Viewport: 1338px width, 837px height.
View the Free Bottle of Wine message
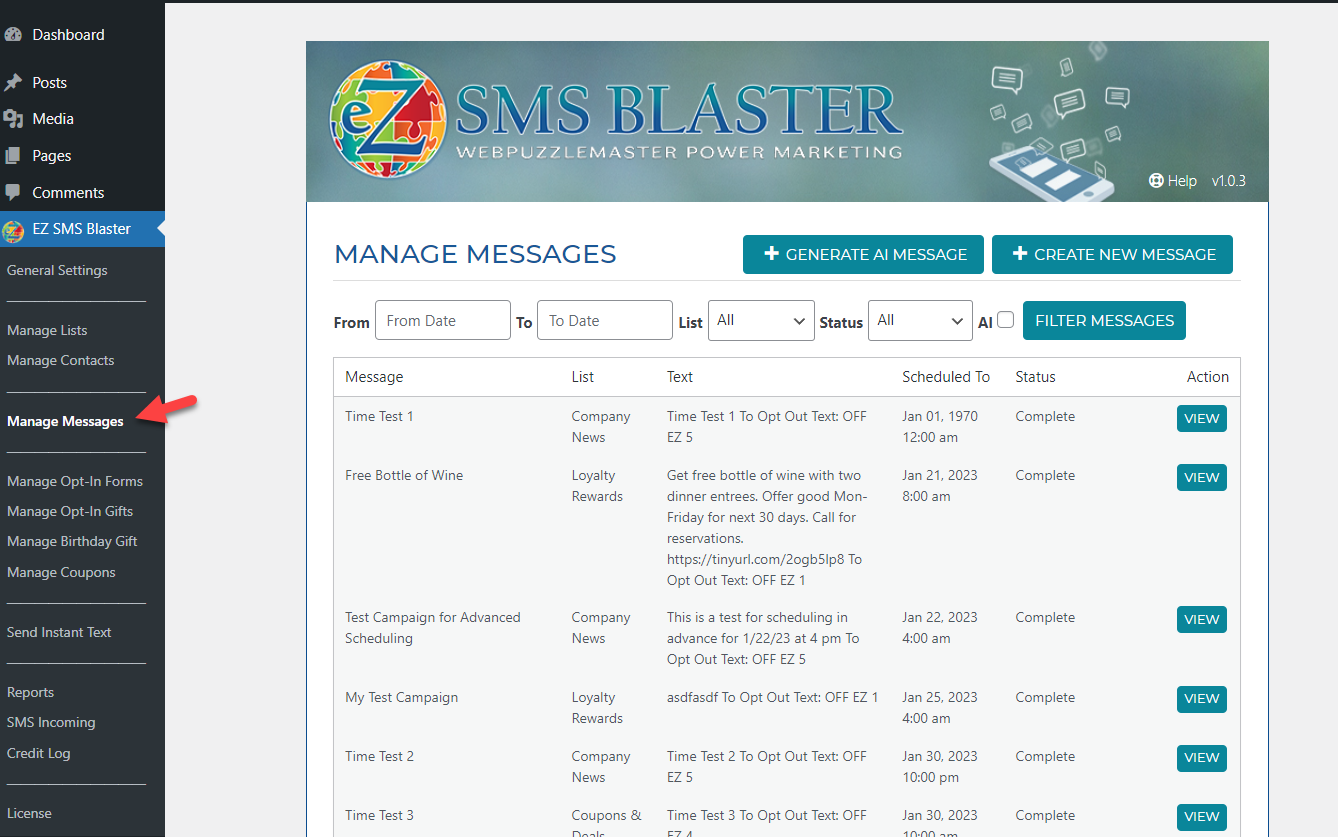click(1201, 478)
